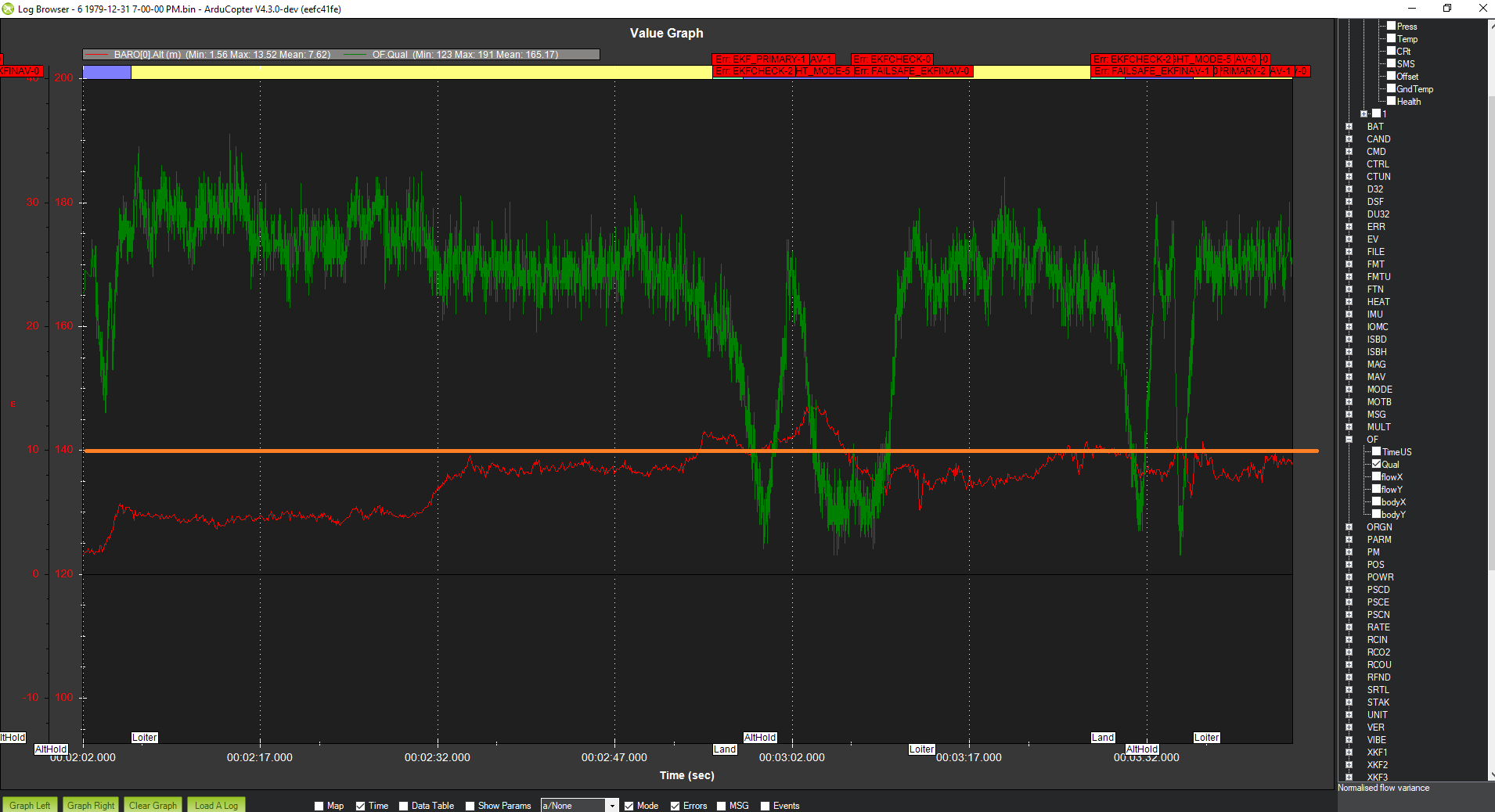The width and height of the screenshot is (1495, 812).
Task: Uncheck the OF Qual field
Action: pyautogui.click(x=1376, y=464)
